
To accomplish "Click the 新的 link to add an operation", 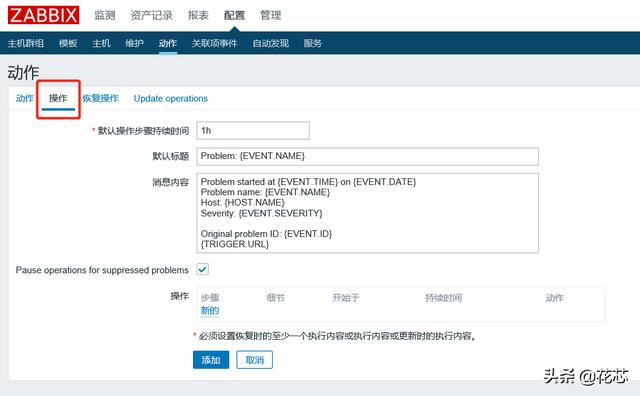I will (x=210, y=311).
